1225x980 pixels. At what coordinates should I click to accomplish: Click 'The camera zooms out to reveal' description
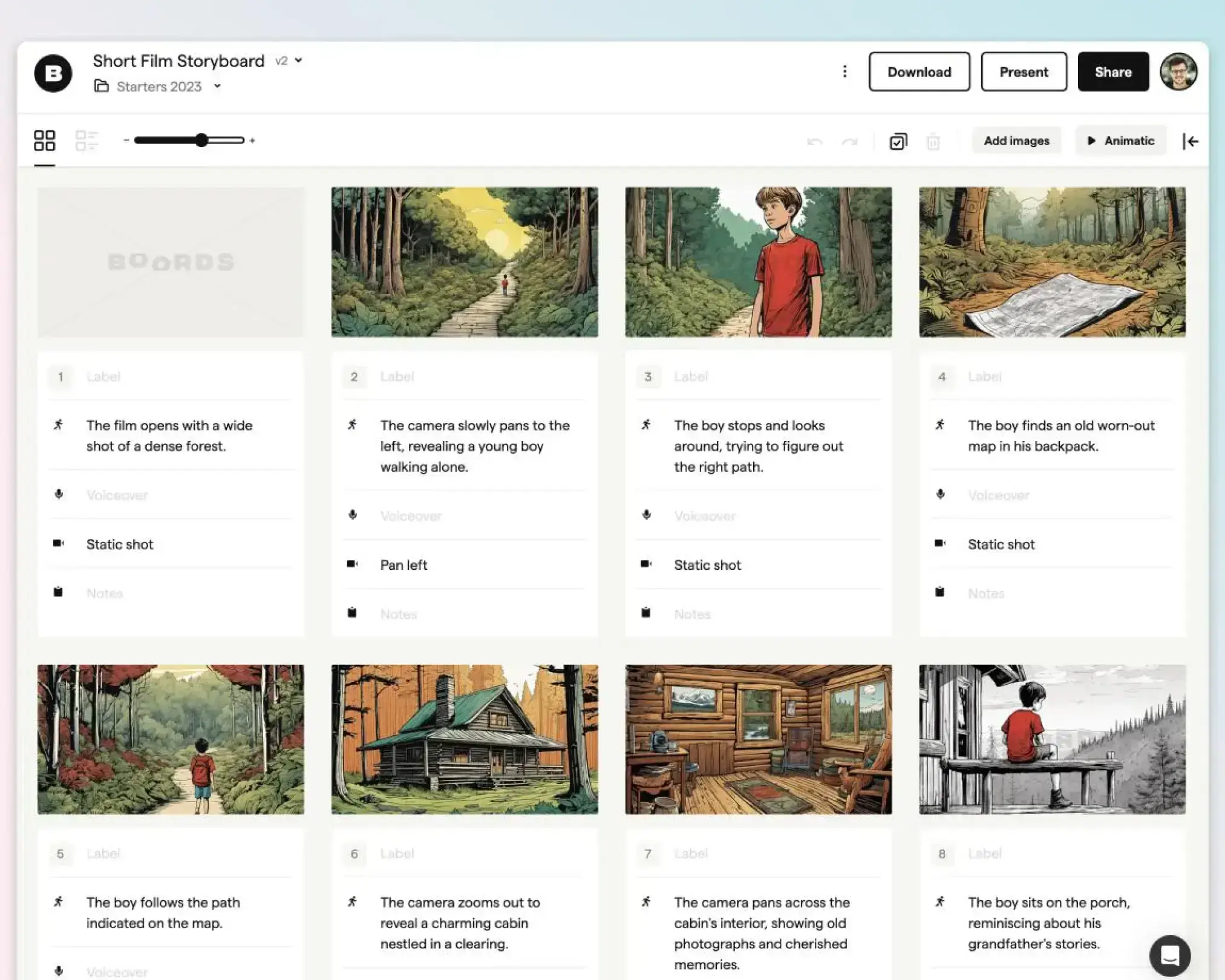coord(460,923)
